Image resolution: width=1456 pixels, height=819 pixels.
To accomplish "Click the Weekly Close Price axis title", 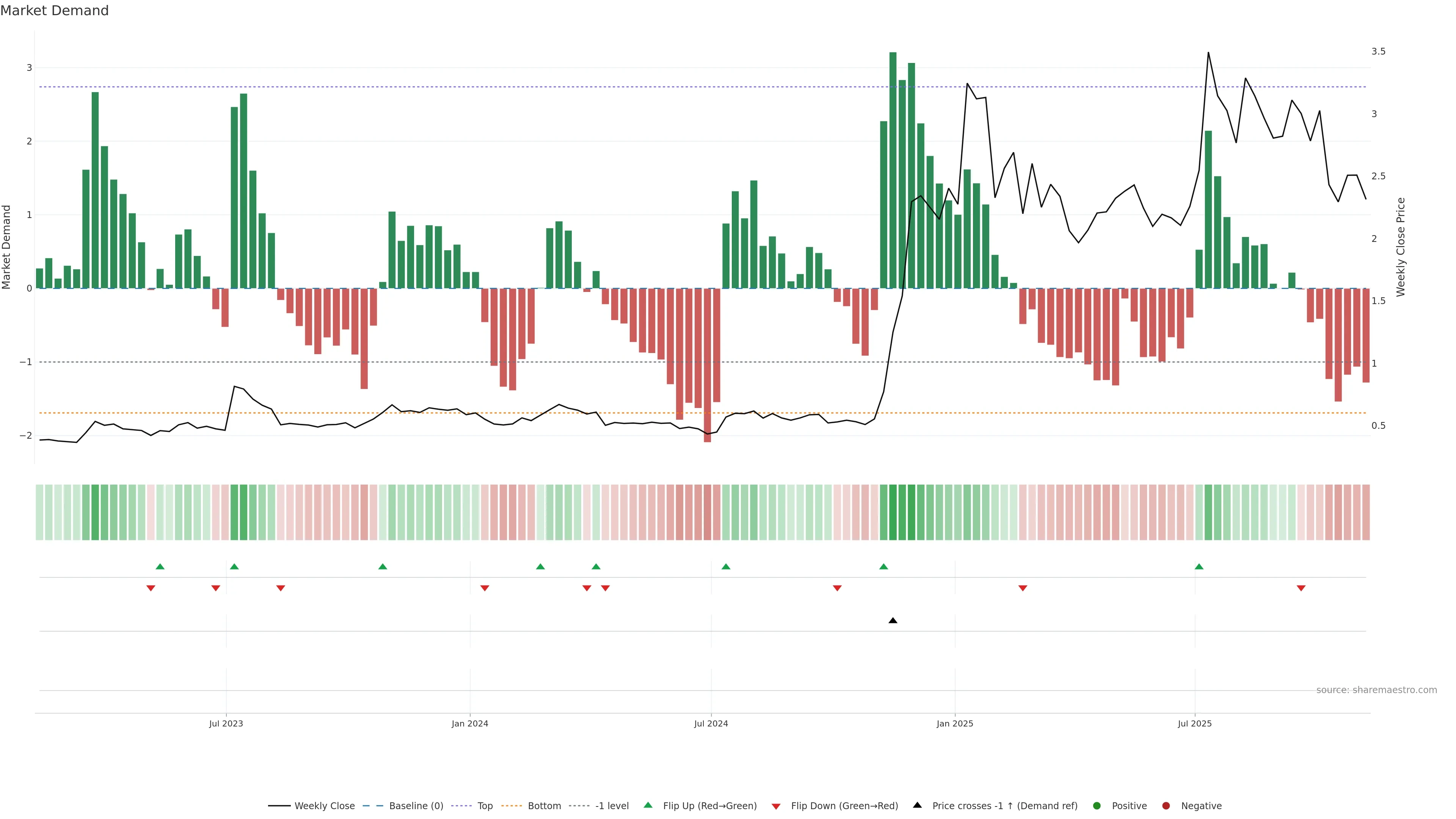I will (1401, 247).
